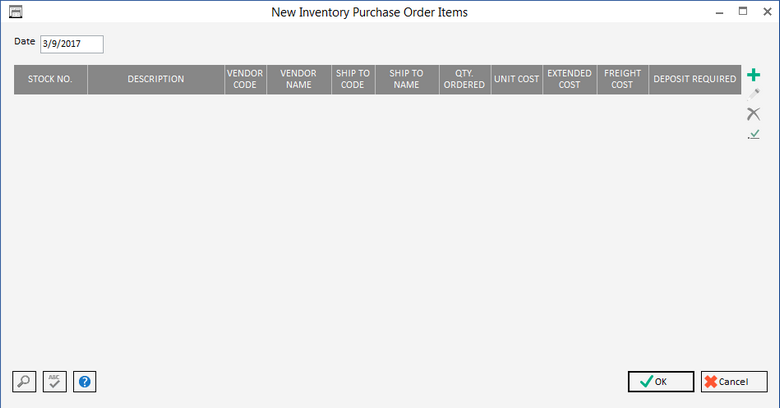Click the SHIP TO CODE column header

tap(353, 79)
